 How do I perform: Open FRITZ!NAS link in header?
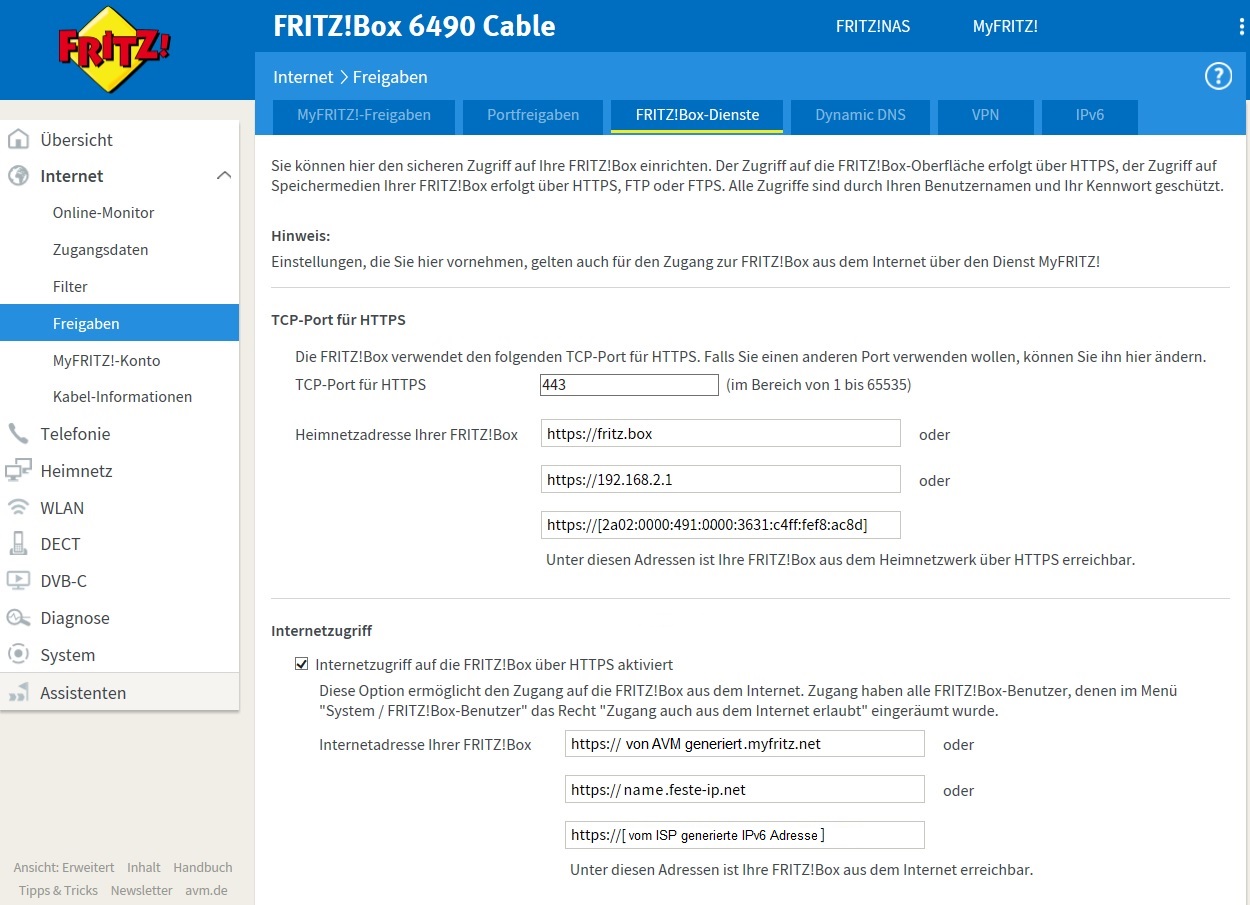pos(873,27)
